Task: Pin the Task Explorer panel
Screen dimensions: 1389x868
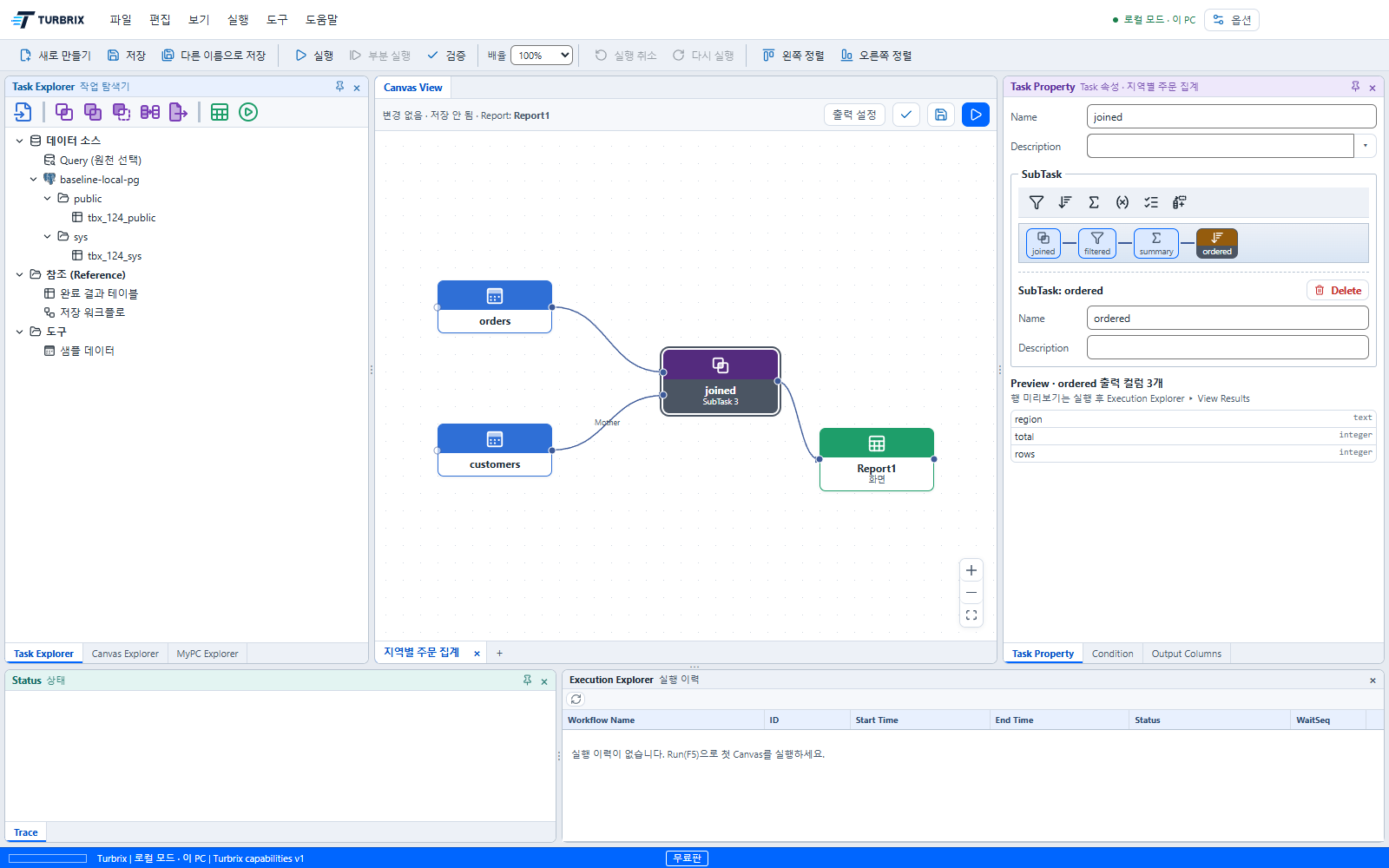Action: 340,87
